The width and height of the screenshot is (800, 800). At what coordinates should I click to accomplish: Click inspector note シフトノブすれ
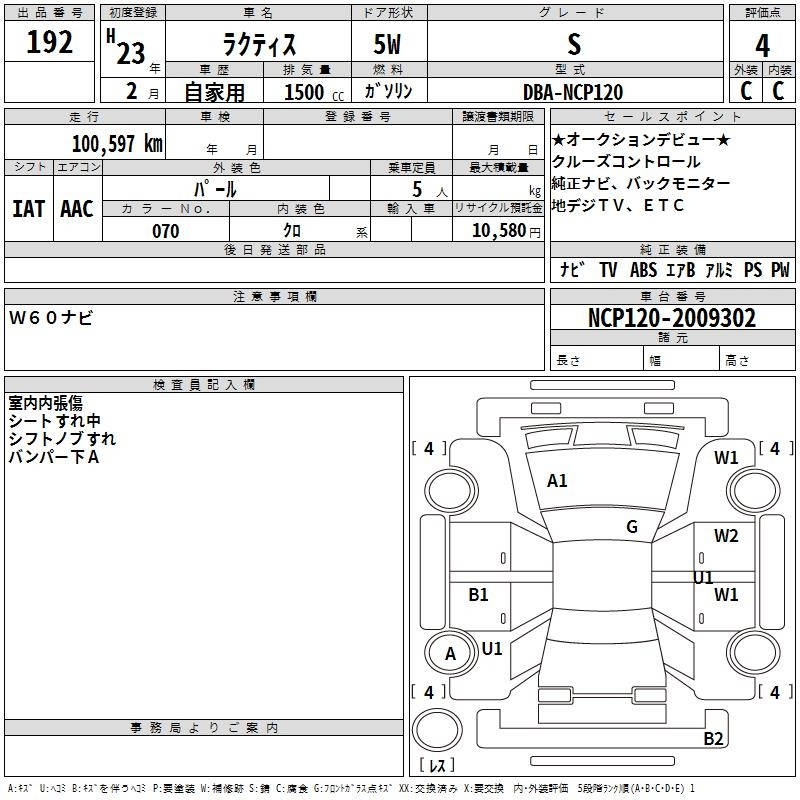[62, 439]
